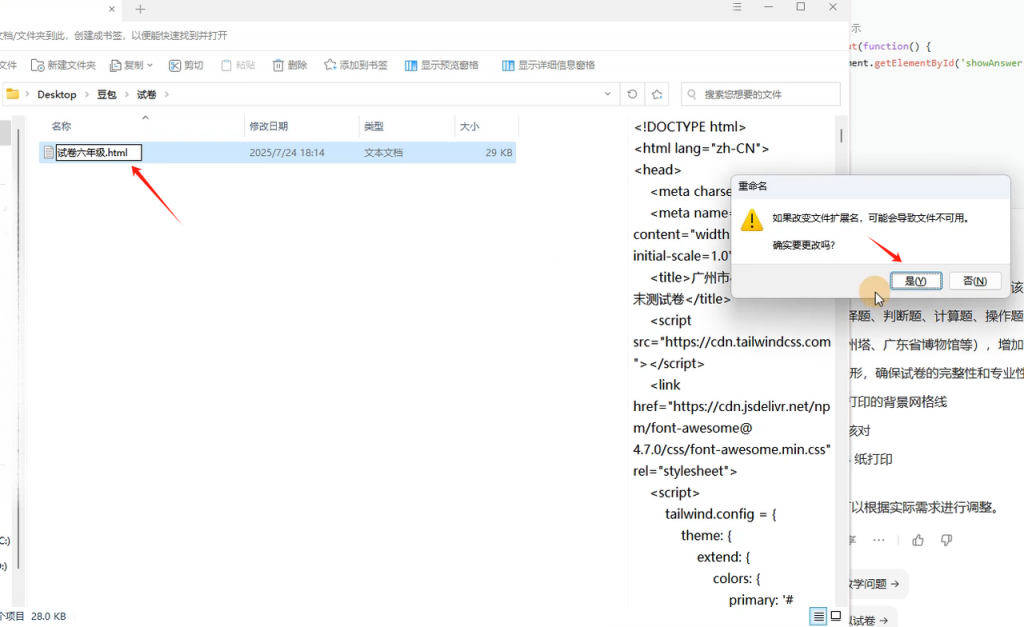The width and height of the screenshot is (1024, 627).
Task: Click the refresh icon beside address bar
Action: click(x=632, y=94)
